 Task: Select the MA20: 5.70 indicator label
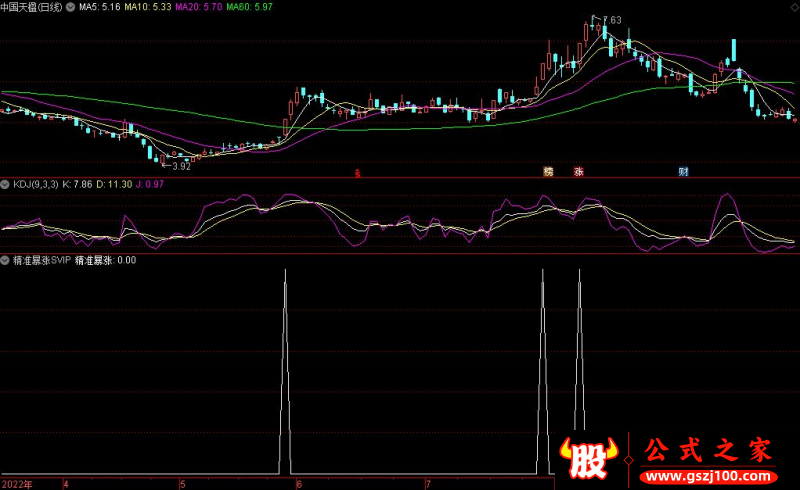tap(198, 7)
